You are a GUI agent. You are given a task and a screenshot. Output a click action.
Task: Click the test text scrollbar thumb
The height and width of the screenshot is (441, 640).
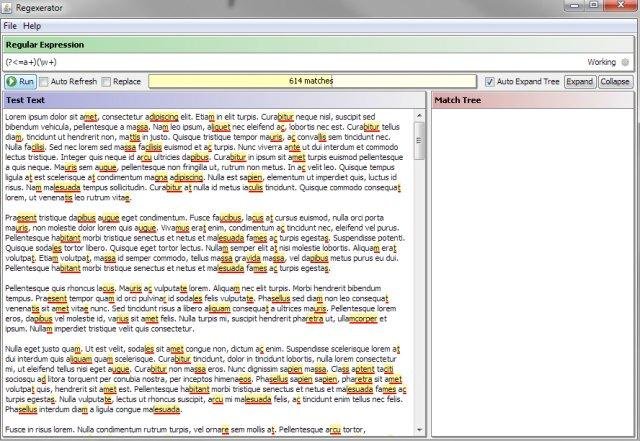419,141
